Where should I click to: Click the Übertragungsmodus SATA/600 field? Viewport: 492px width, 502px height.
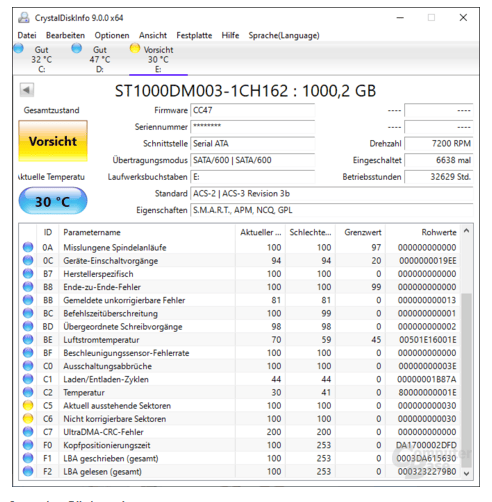[252, 160]
